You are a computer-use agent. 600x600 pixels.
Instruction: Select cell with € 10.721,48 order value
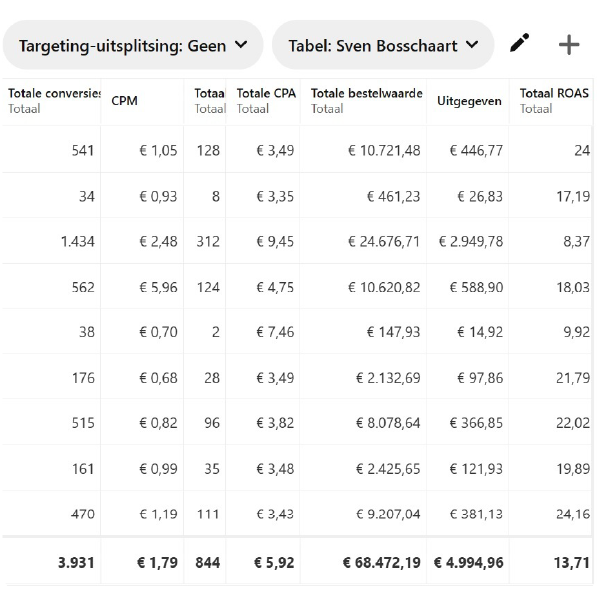click(x=384, y=150)
